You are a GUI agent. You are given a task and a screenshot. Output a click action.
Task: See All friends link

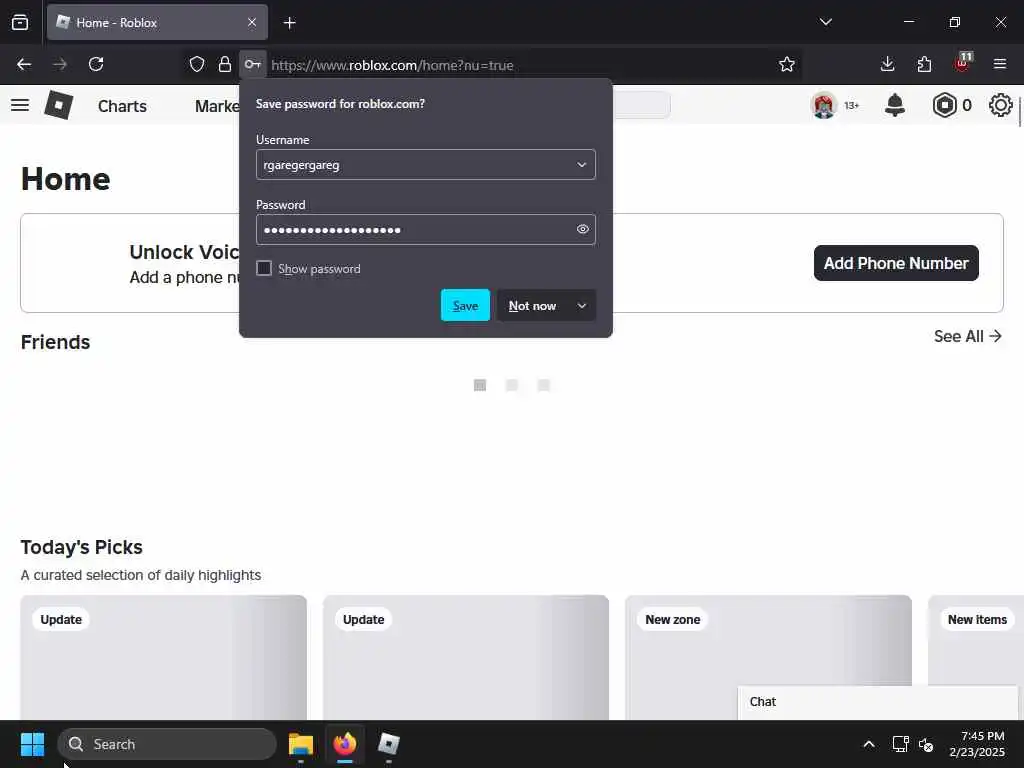click(967, 336)
